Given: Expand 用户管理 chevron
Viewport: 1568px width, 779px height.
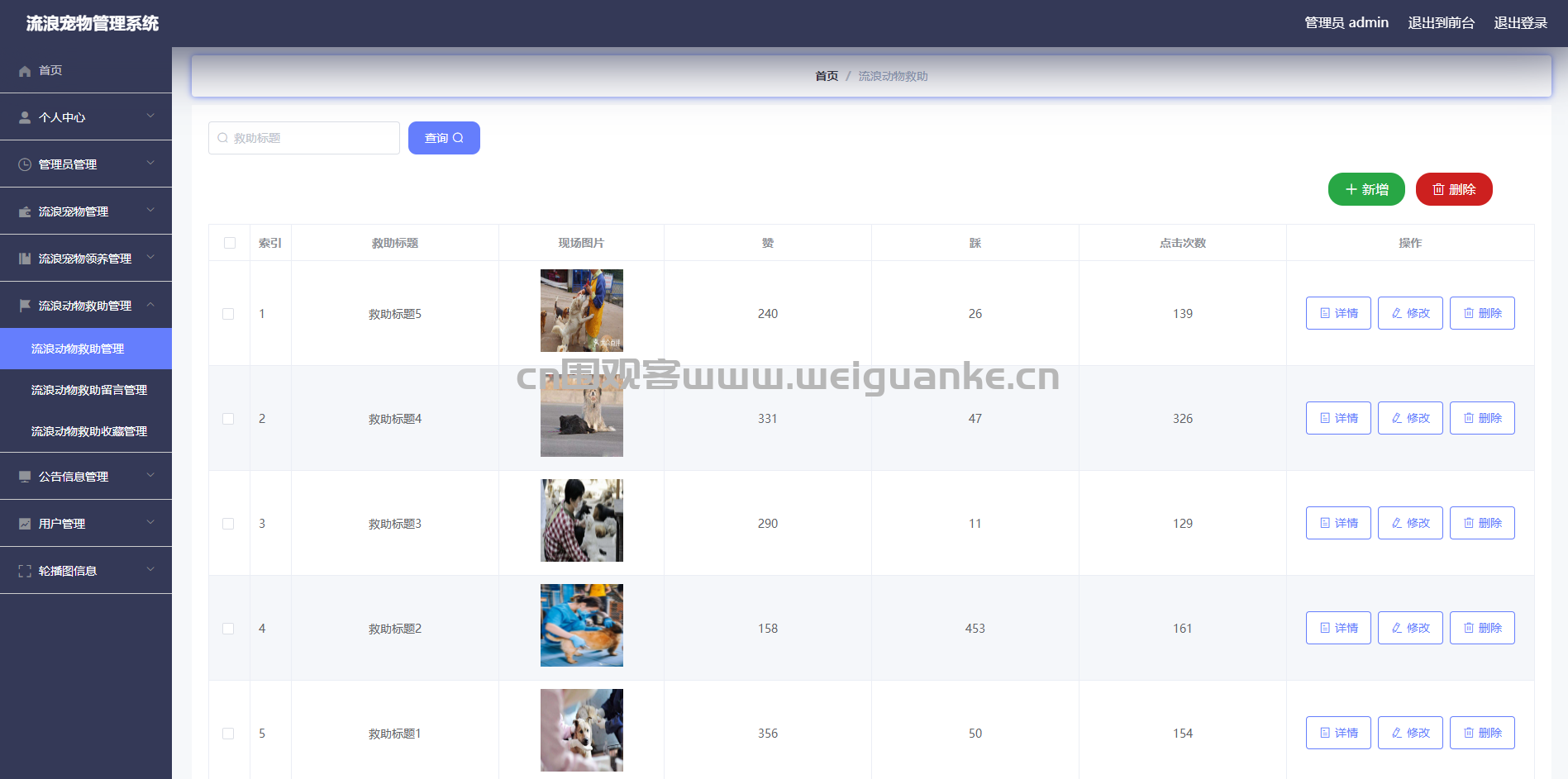Looking at the screenshot, I should (x=150, y=523).
